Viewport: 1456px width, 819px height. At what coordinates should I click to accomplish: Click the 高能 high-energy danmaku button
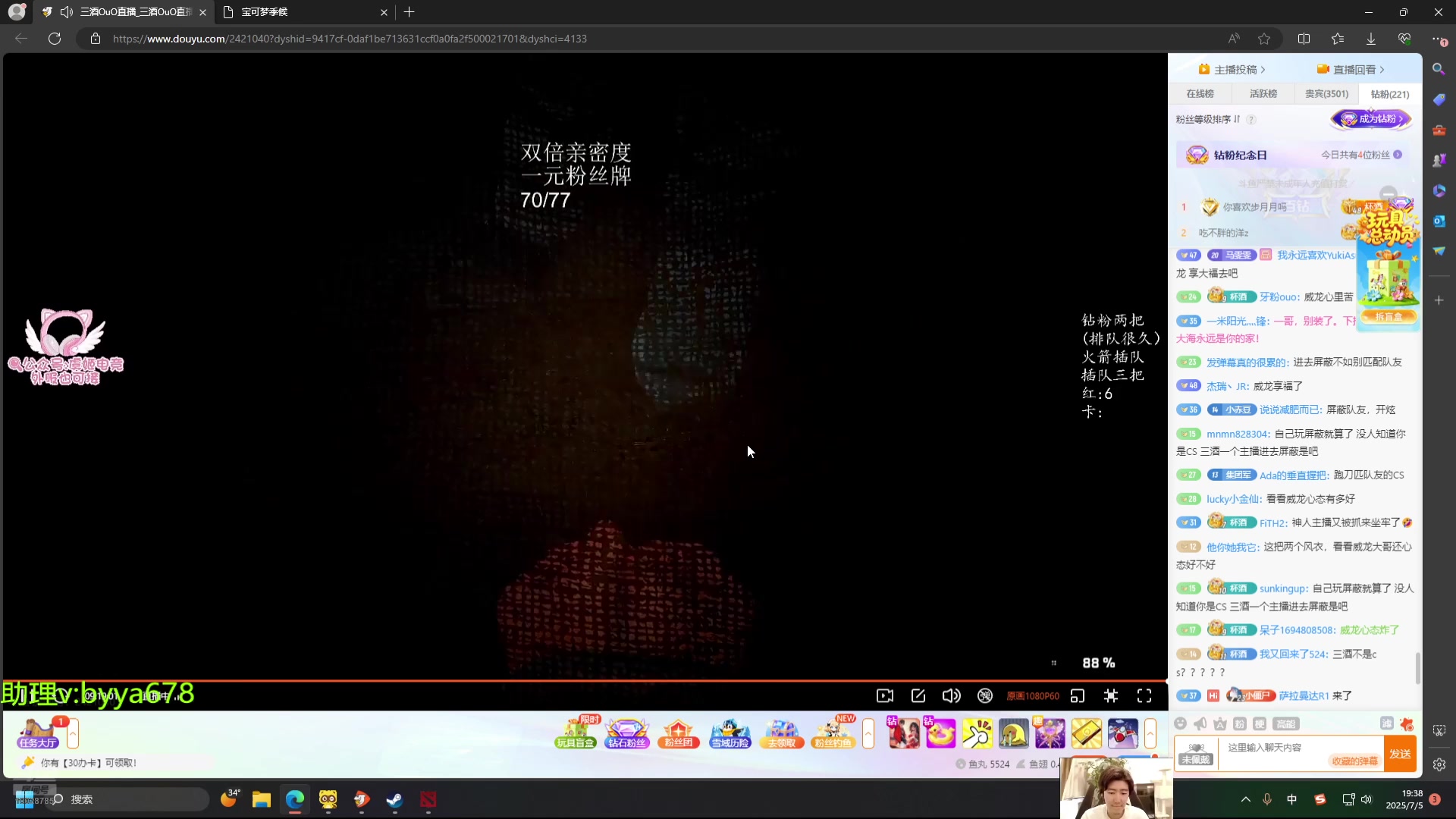point(1286,723)
